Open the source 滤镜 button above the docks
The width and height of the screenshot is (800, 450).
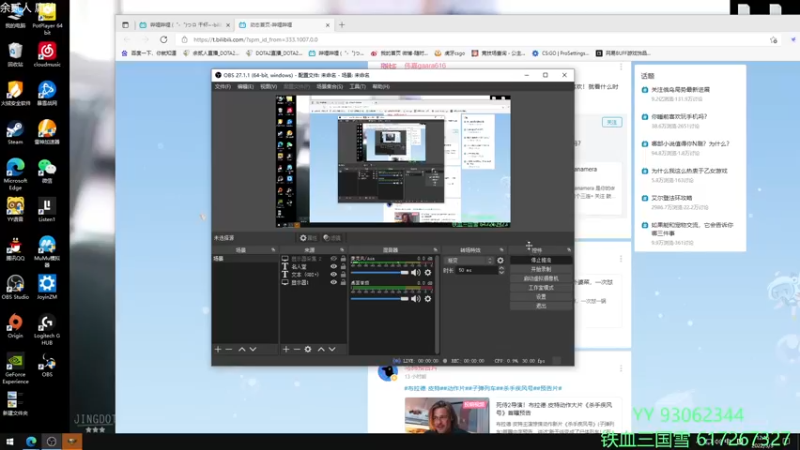(x=332, y=238)
